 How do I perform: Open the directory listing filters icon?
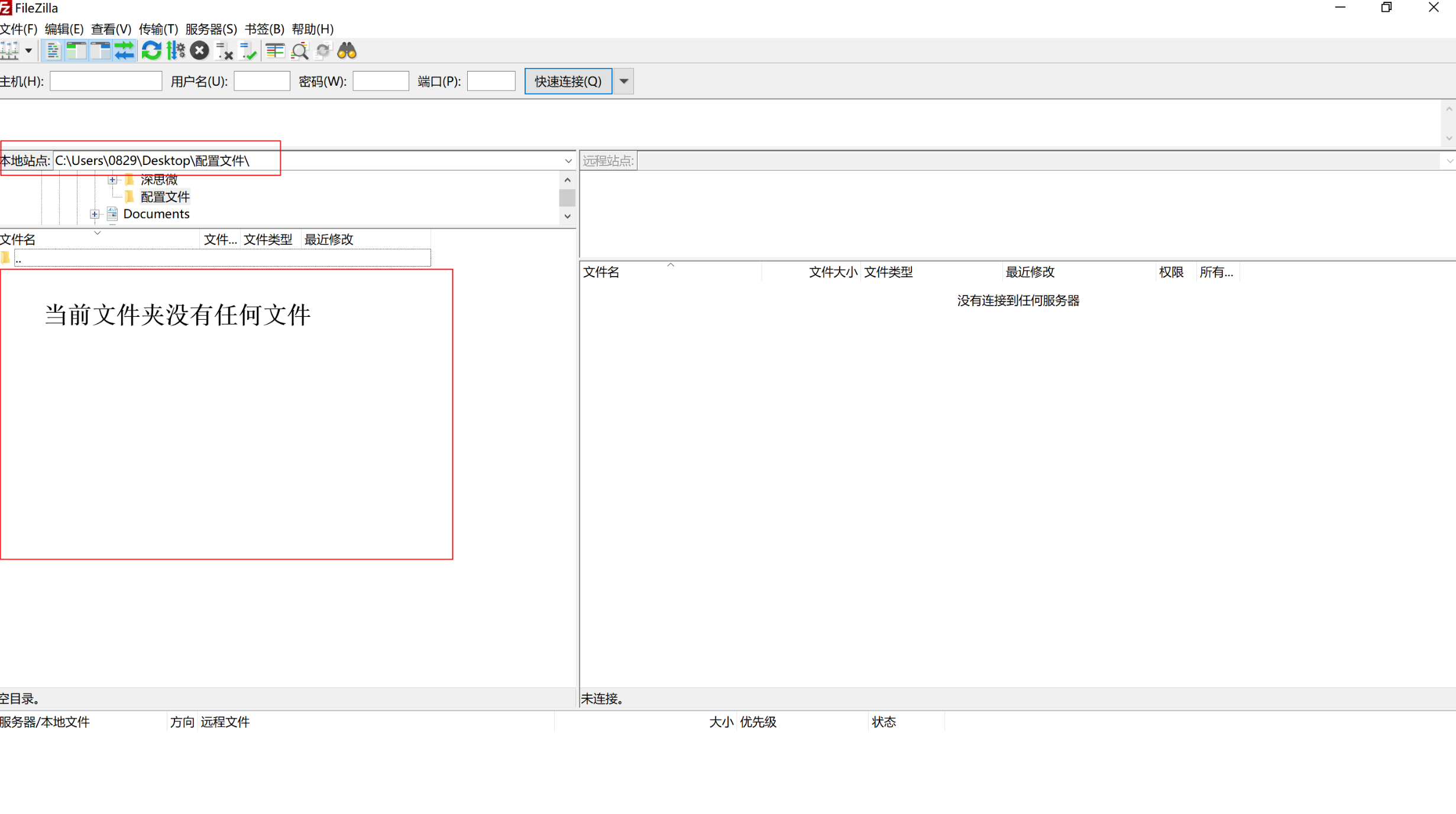274,51
